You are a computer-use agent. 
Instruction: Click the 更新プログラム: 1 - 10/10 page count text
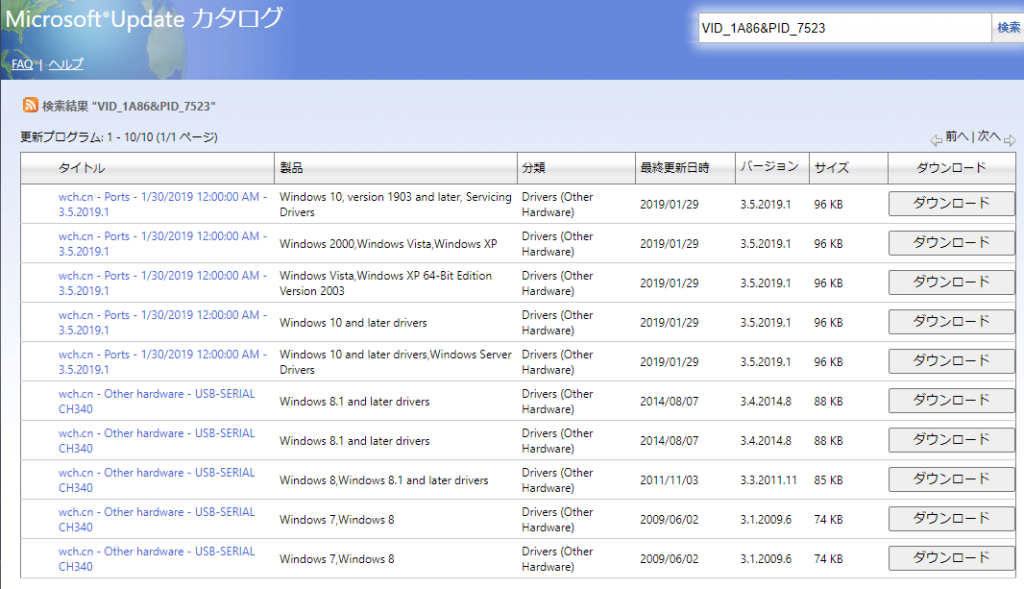119,137
